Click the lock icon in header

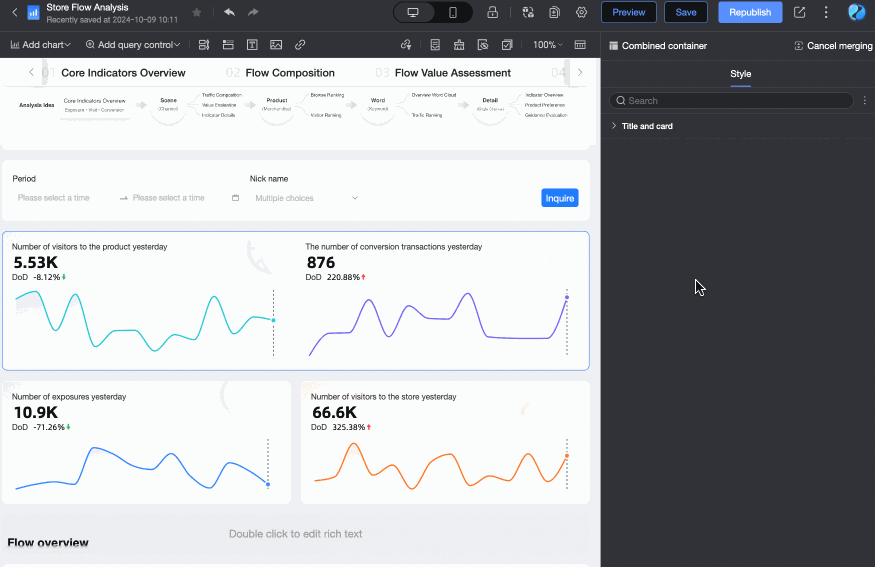pos(492,12)
